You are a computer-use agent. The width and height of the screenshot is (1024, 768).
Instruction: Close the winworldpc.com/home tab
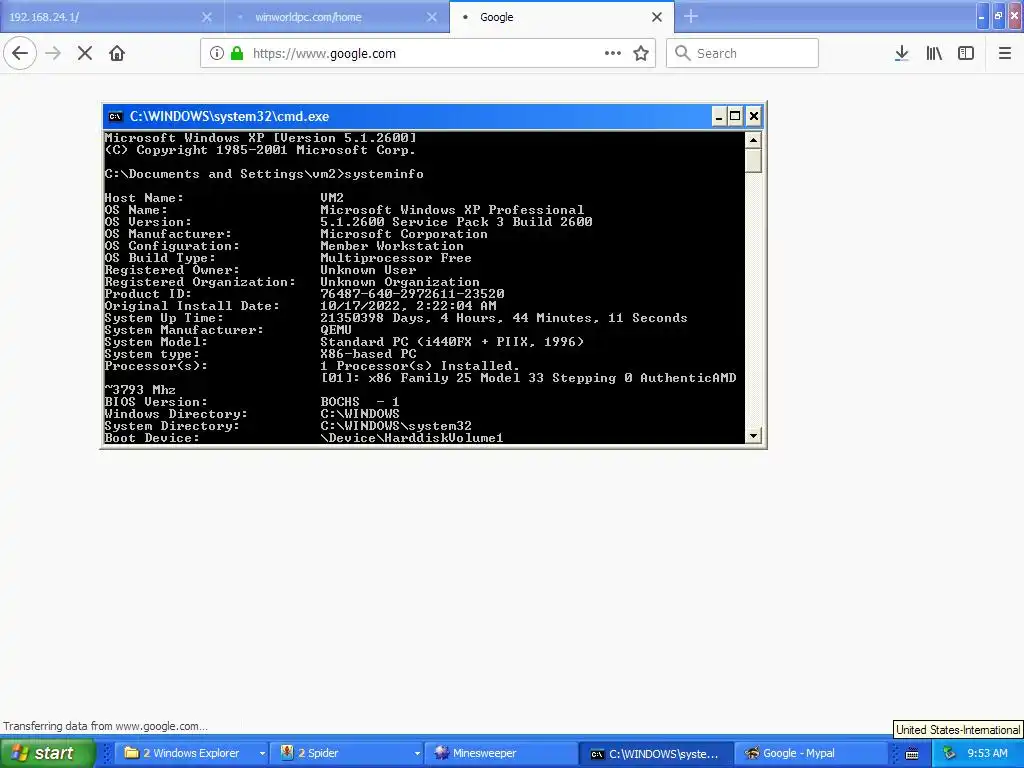tap(432, 17)
